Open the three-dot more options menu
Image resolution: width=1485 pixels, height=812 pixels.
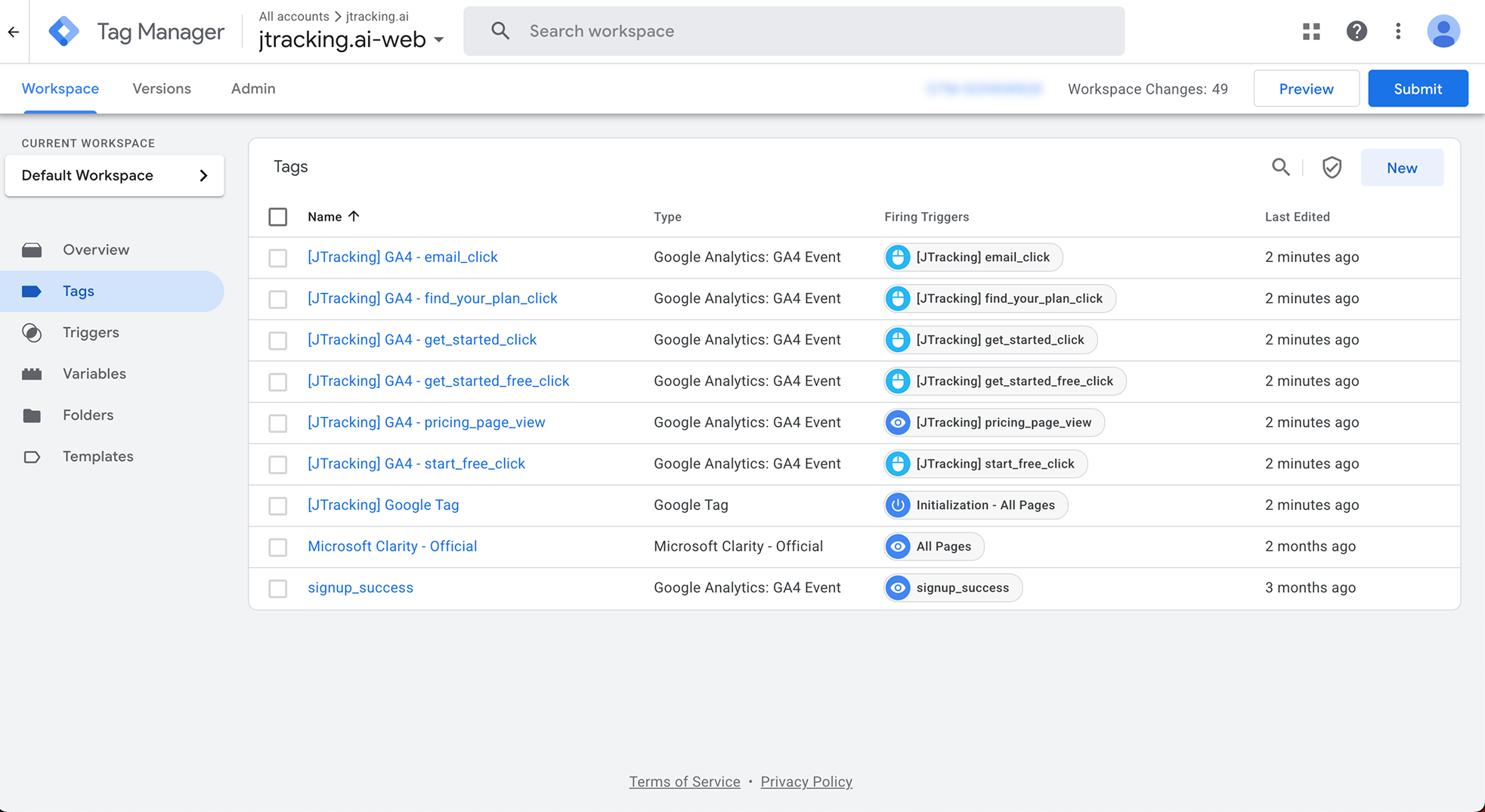1398,31
